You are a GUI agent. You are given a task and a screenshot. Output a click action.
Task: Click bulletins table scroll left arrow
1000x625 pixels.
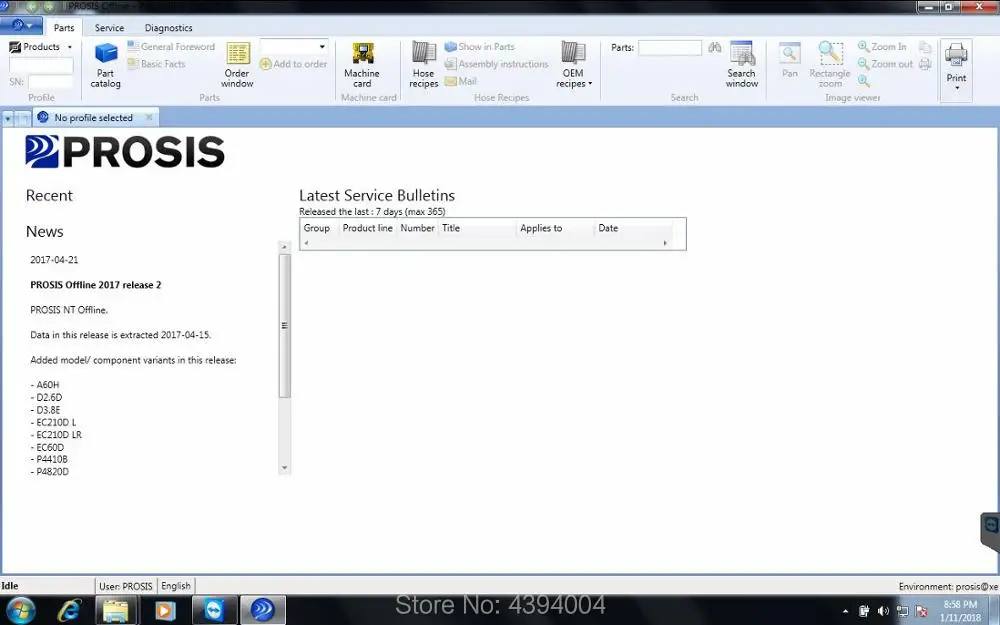pos(306,243)
